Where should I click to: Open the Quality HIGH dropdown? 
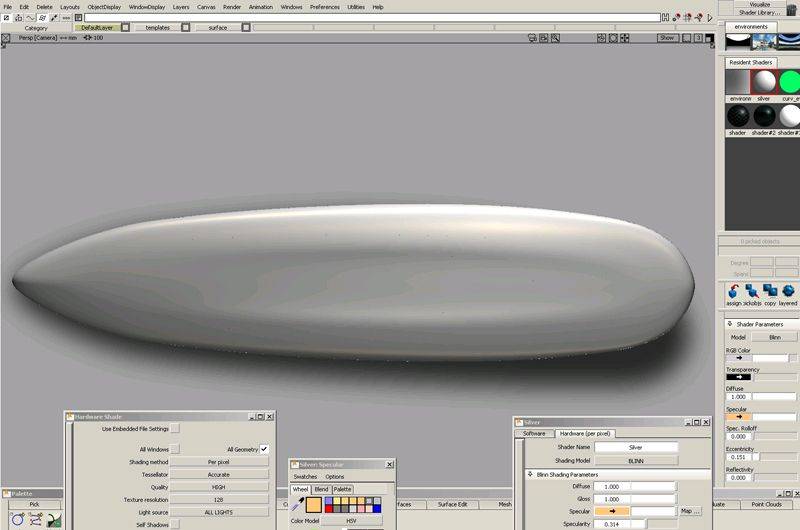[x=219, y=487]
